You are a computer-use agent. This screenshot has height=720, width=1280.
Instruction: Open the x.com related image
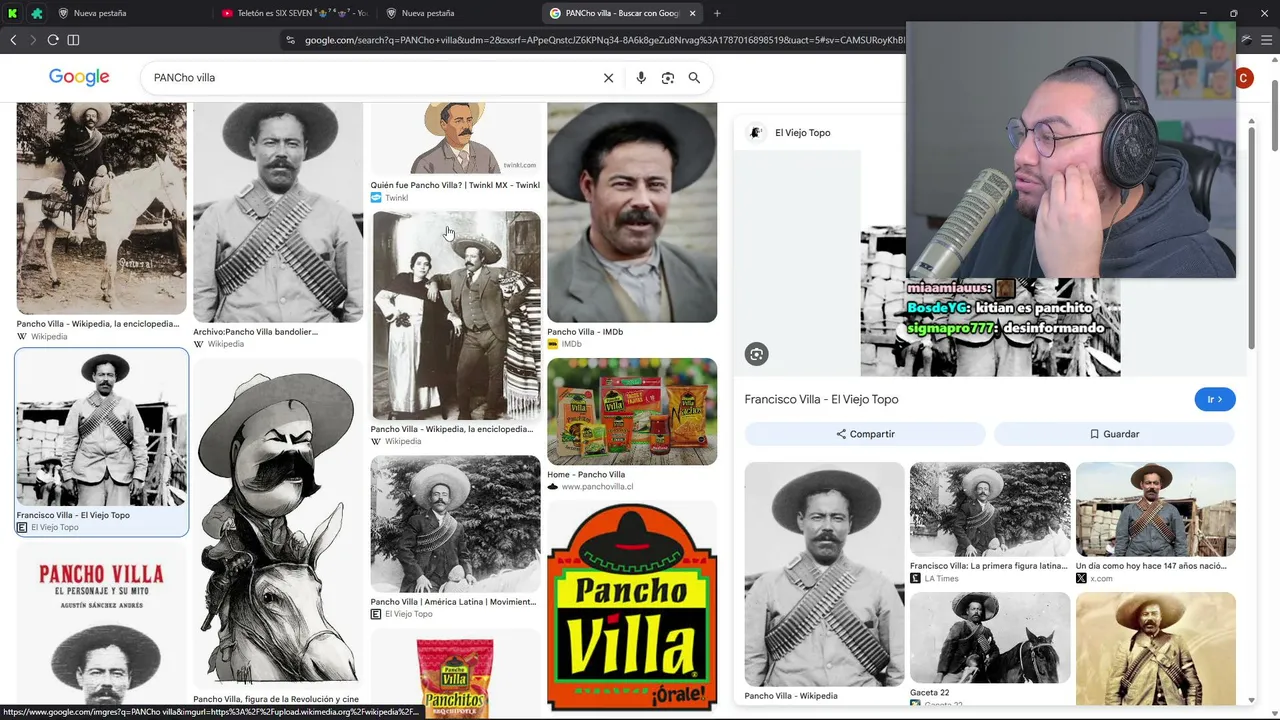tap(1156, 509)
